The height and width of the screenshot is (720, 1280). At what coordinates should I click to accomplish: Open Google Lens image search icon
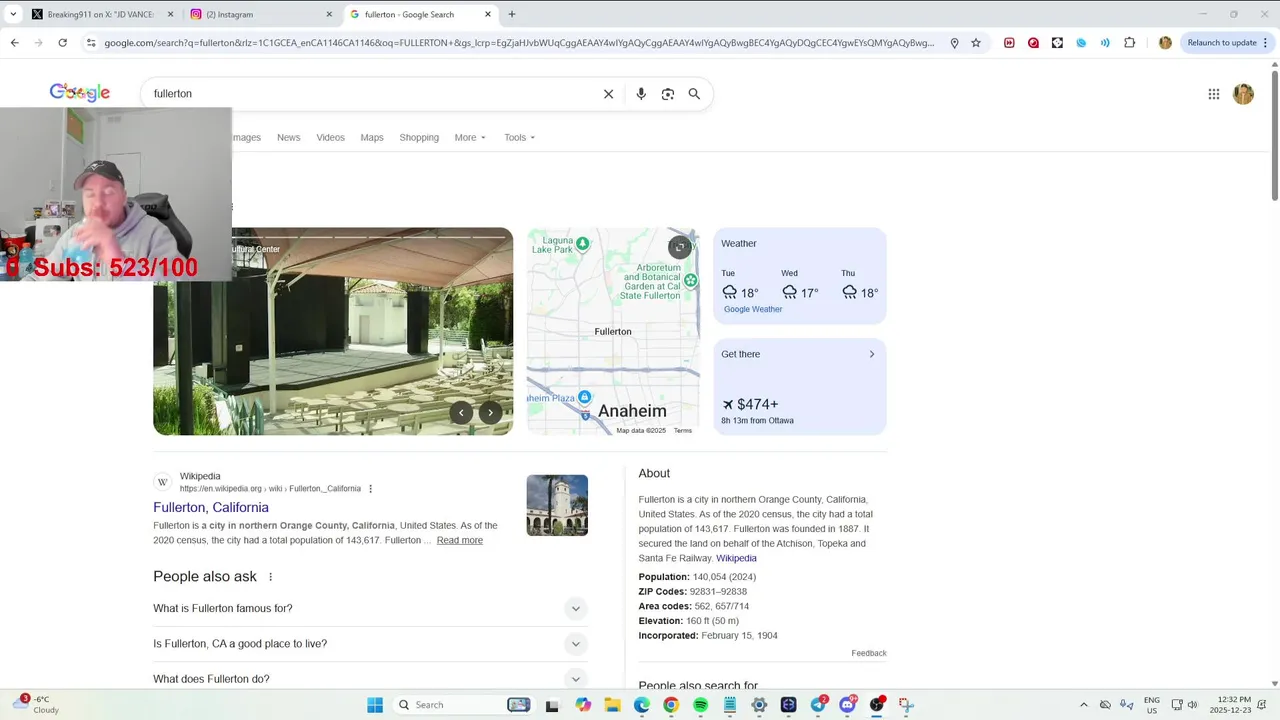tap(668, 94)
